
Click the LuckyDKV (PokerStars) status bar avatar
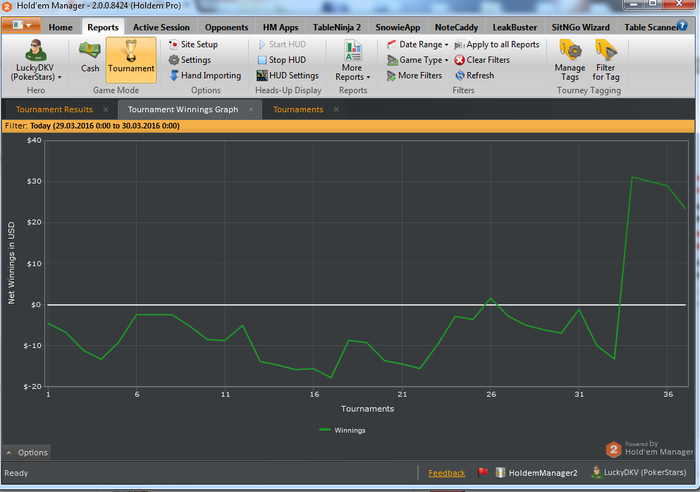(596, 472)
